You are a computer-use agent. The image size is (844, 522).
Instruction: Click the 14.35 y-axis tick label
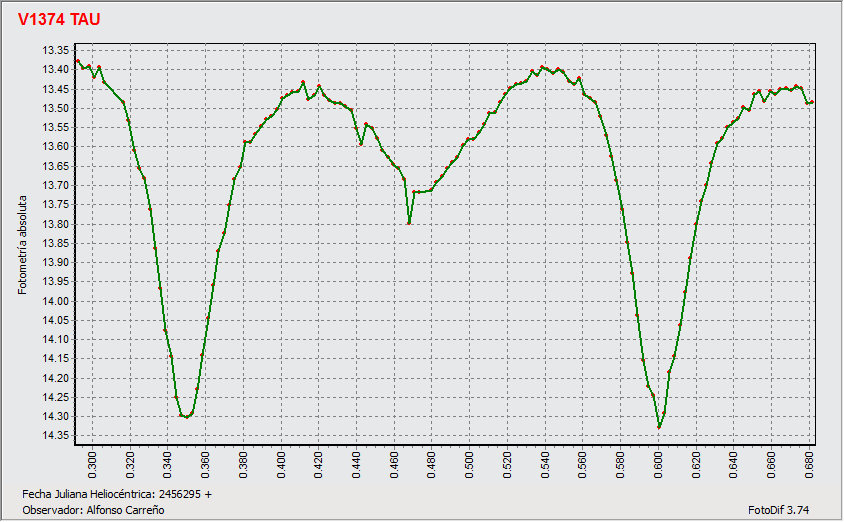coord(54,436)
